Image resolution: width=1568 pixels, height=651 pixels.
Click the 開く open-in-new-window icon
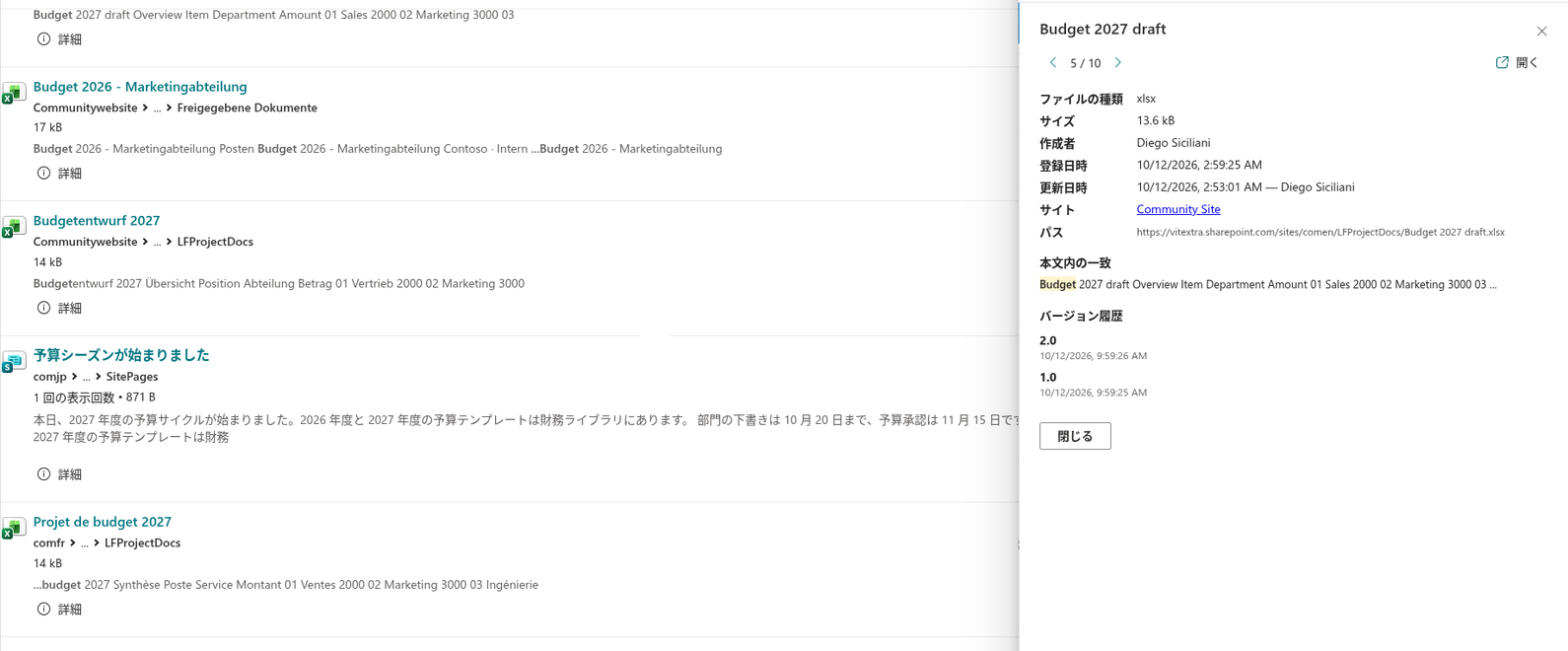coord(1502,62)
